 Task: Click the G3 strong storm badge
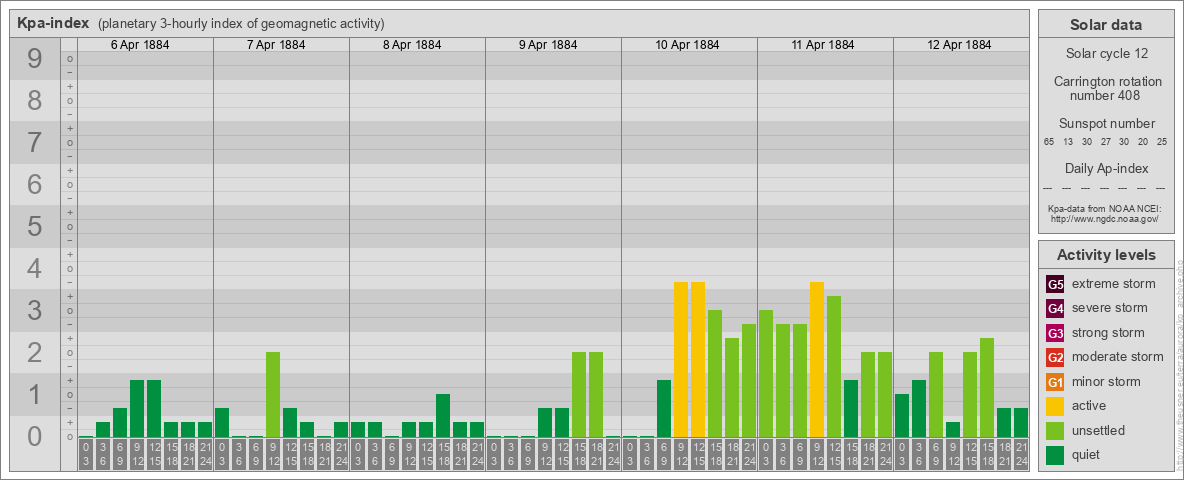click(x=1055, y=333)
